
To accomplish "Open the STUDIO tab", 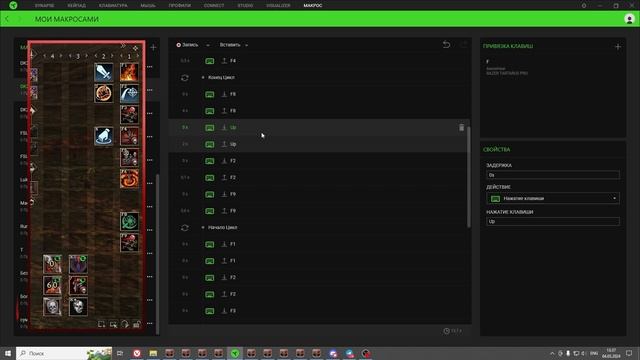I will [x=245, y=6].
